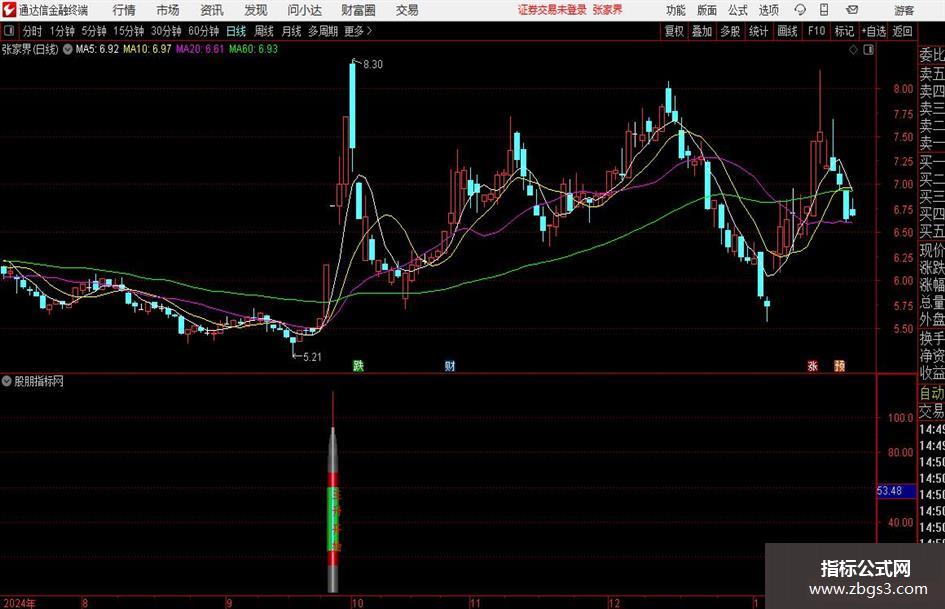The height and width of the screenshot is (609, 945).
Task: Switch to 60分钟 period tab
Action: pyautogui.click(x=204, y=31)
